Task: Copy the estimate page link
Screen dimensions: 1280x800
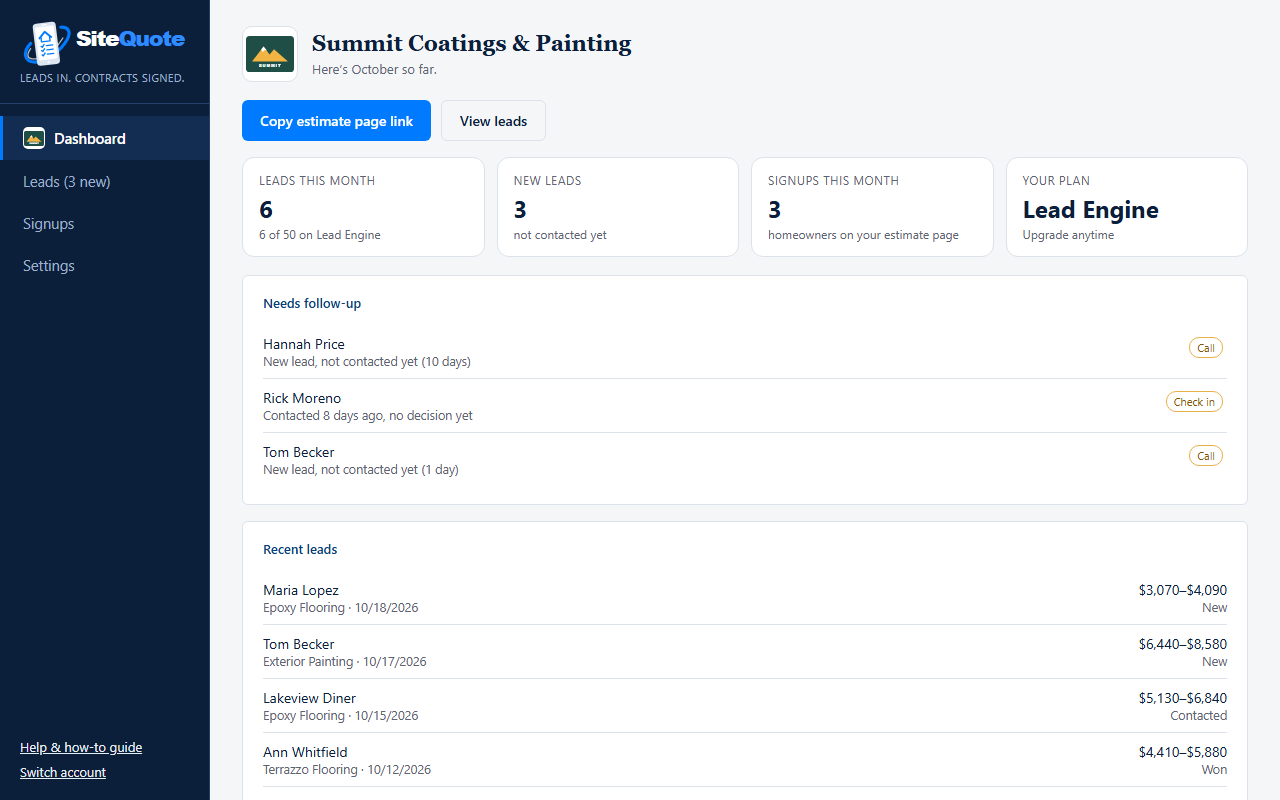Action: [336, 121]
